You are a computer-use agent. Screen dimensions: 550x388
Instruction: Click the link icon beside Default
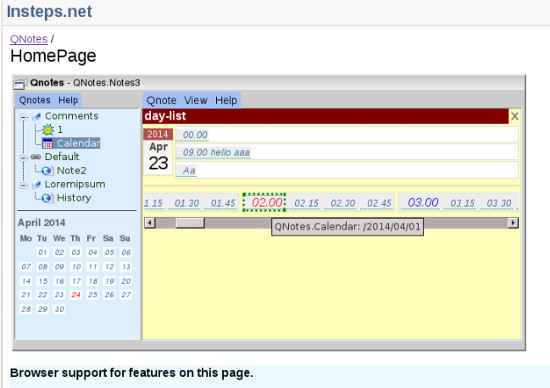tap(36, 157)
